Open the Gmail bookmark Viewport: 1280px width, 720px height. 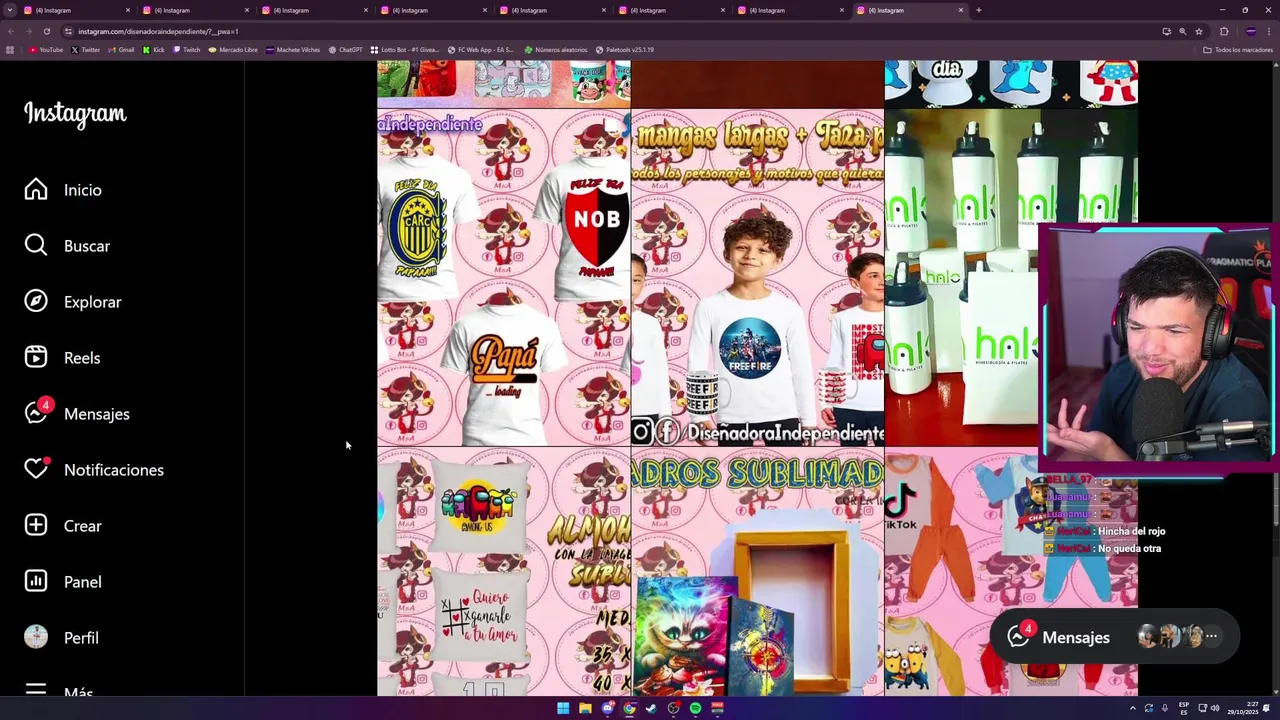click(x=121, y=50)
